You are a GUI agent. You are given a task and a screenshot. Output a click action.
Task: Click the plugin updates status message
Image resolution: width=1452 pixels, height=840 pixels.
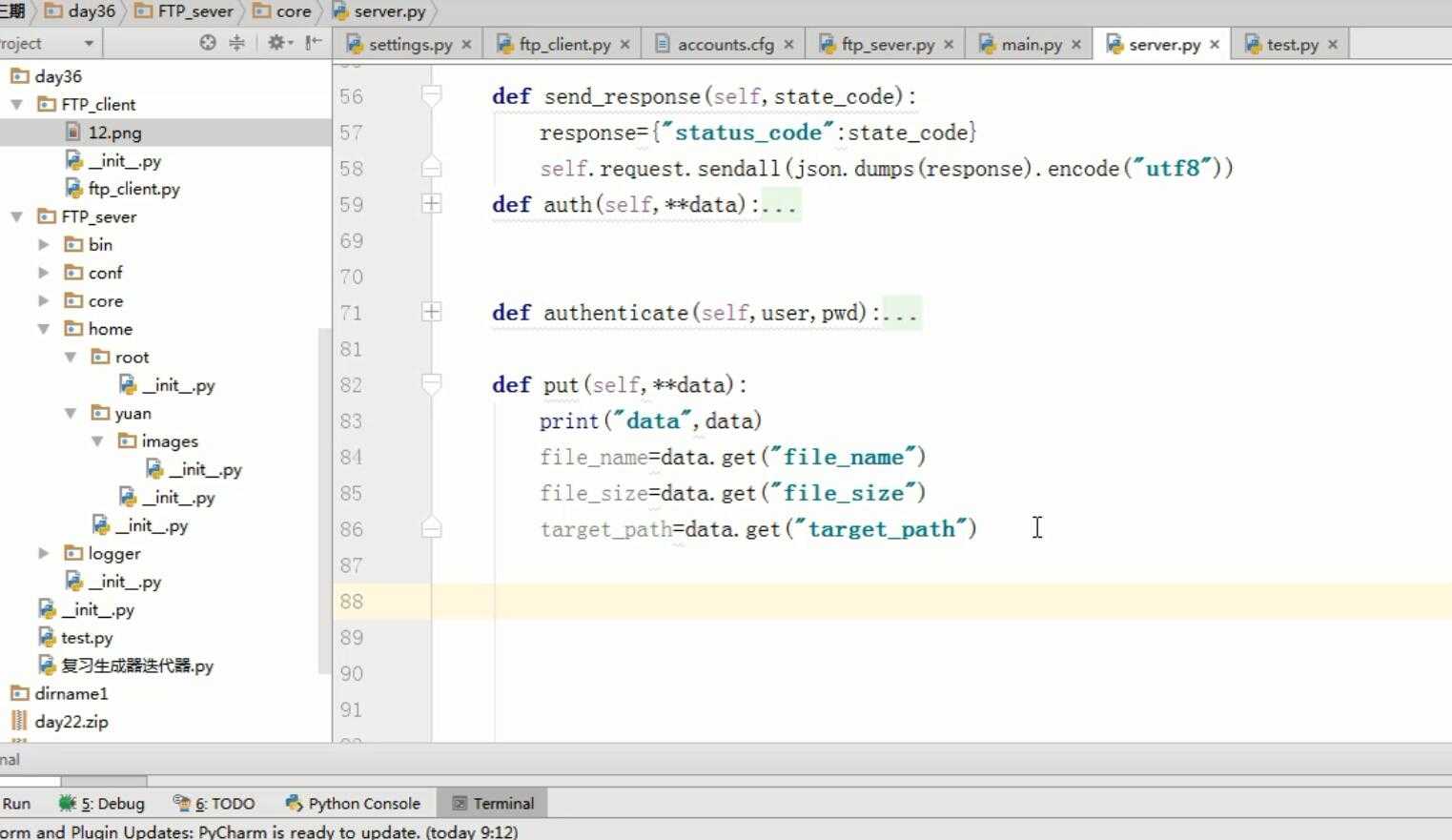click(259, 831)
